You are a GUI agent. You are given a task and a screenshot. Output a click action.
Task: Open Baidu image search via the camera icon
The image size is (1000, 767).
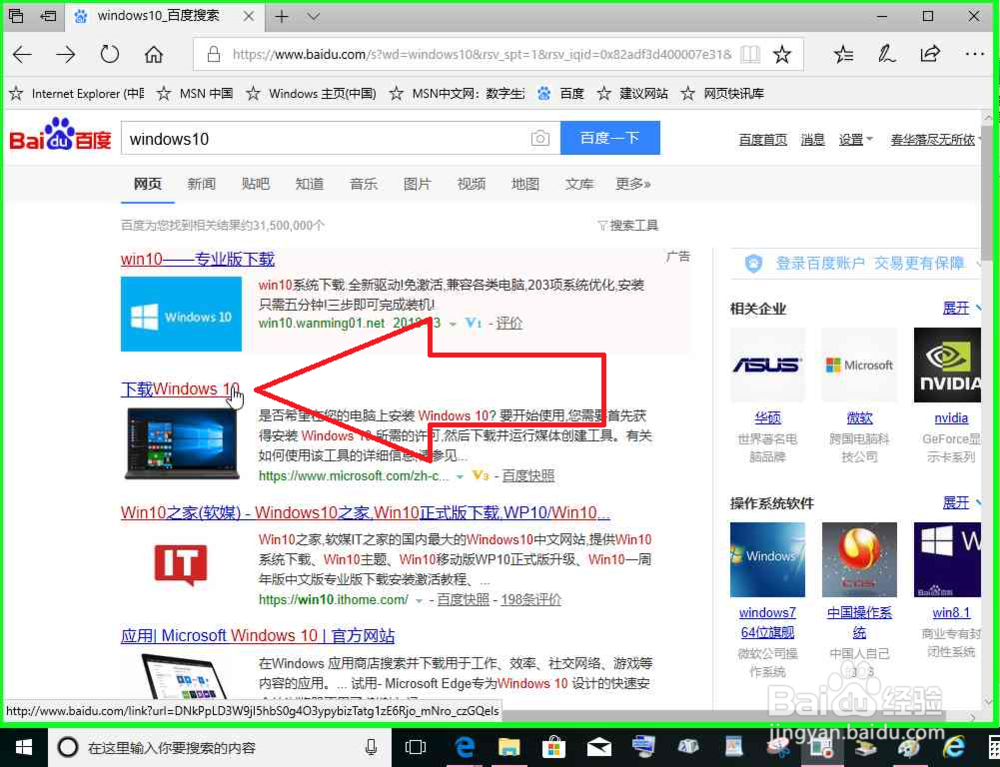pos(540,138)
